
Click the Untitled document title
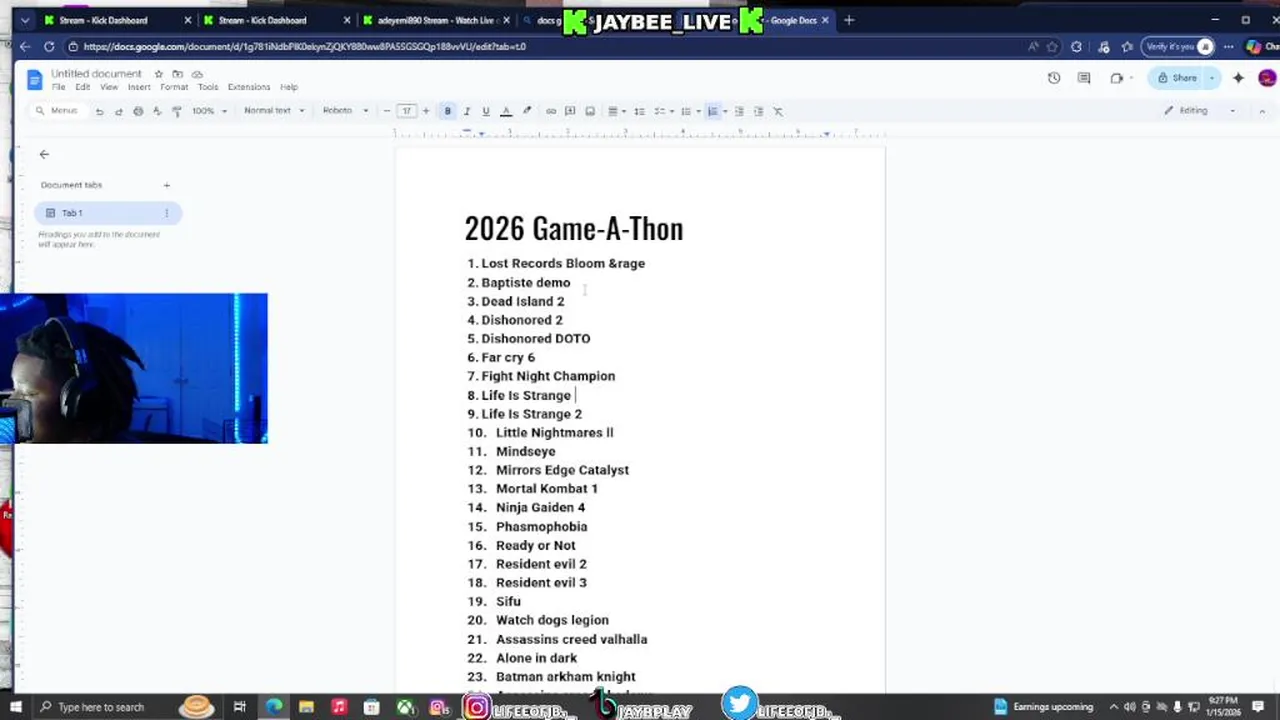[x=96, y=74]
